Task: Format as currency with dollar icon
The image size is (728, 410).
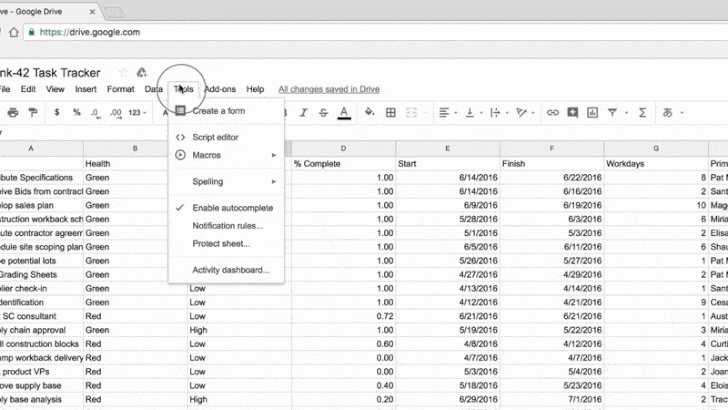Action: [57, 112]
